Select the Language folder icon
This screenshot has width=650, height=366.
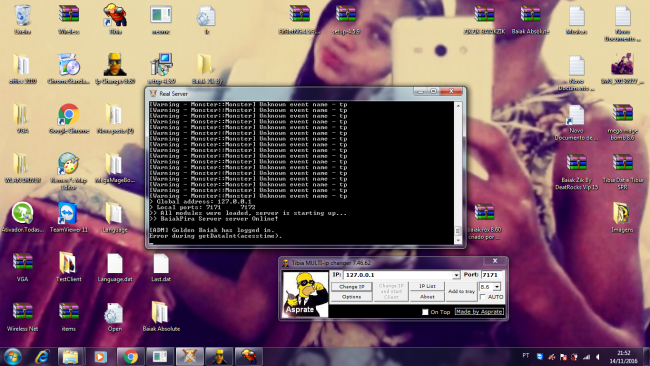[115, 217]
